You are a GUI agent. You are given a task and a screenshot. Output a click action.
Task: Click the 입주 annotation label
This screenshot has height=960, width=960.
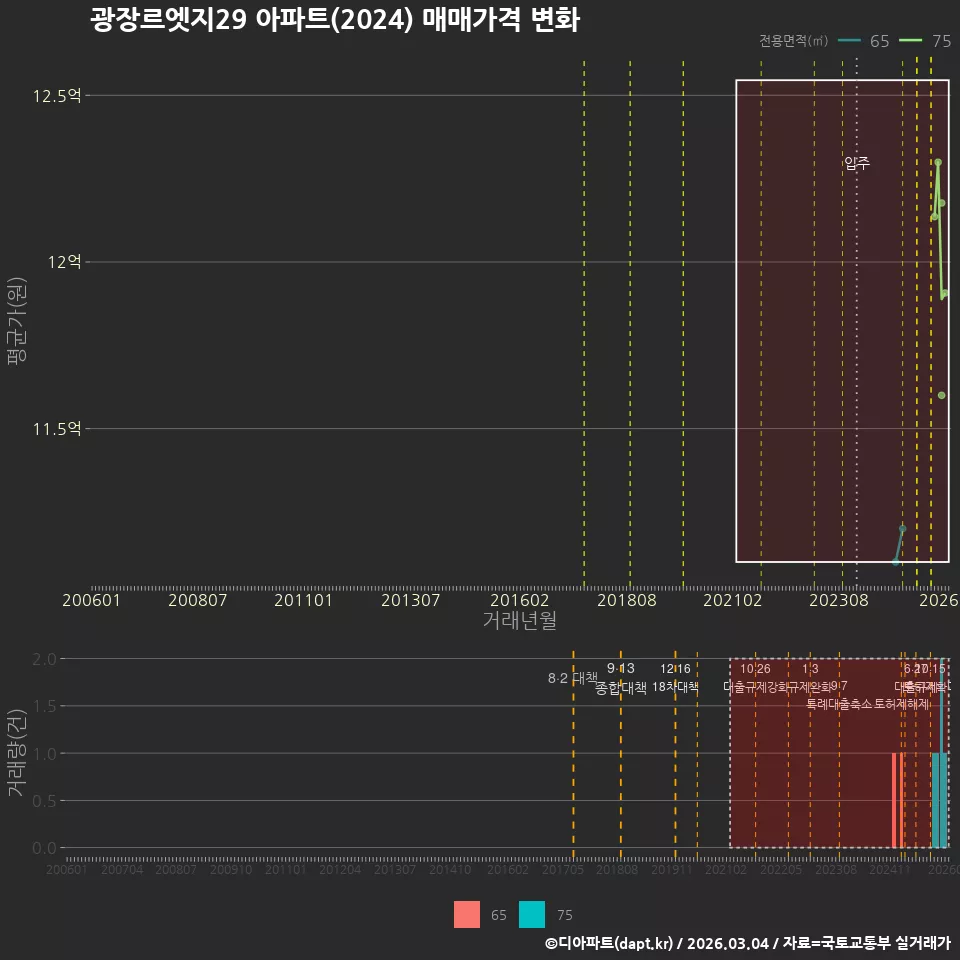click(857, 163)
